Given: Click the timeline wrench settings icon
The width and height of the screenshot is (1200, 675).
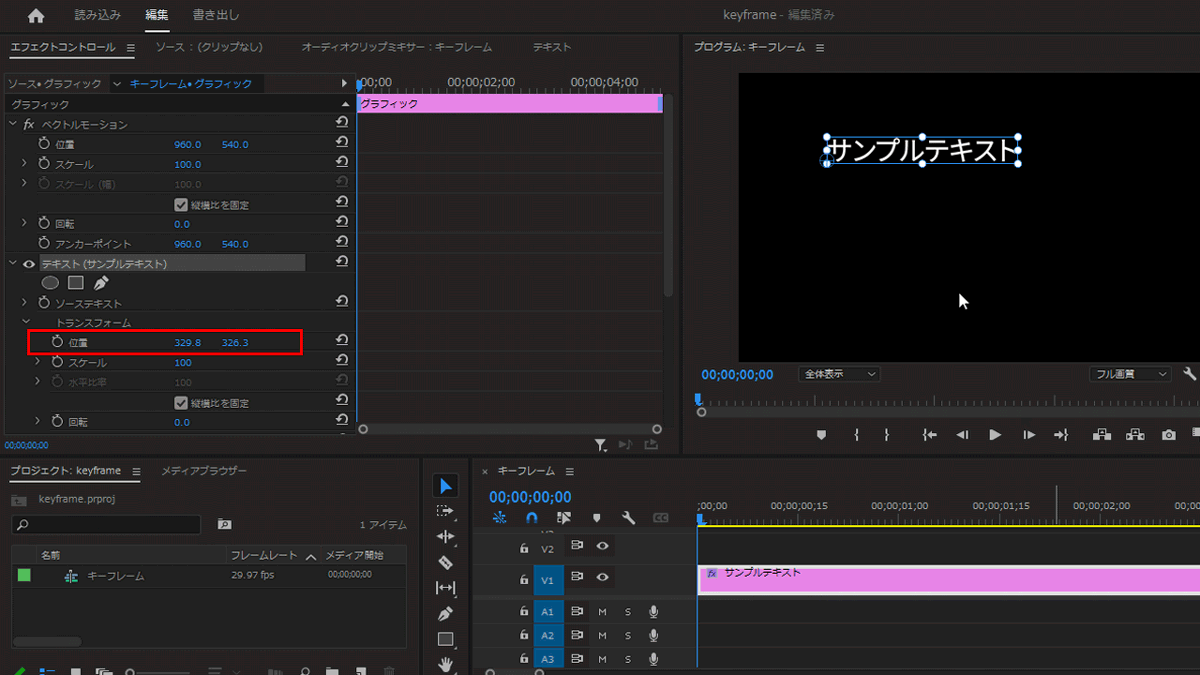Looking at the screenshot, I should 628,518.
